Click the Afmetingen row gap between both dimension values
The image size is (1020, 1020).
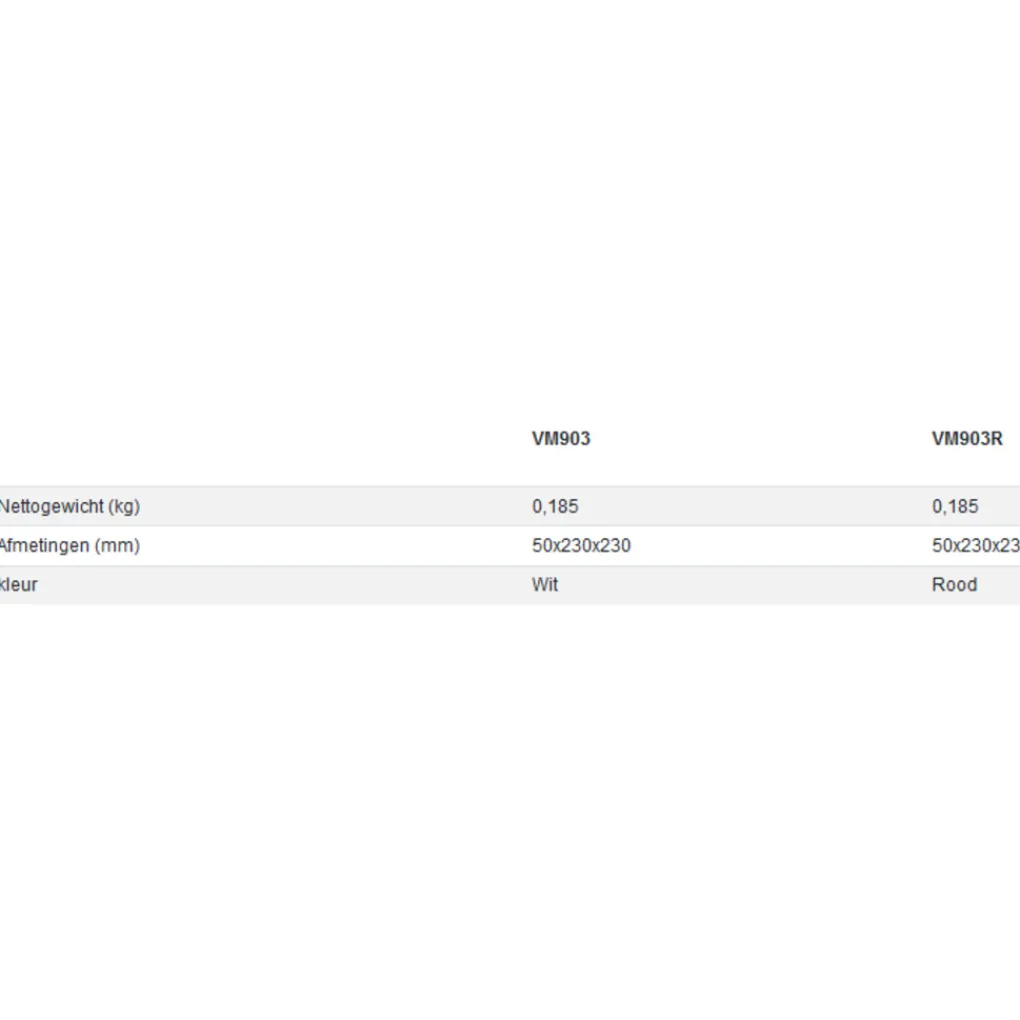pos(780,546)
